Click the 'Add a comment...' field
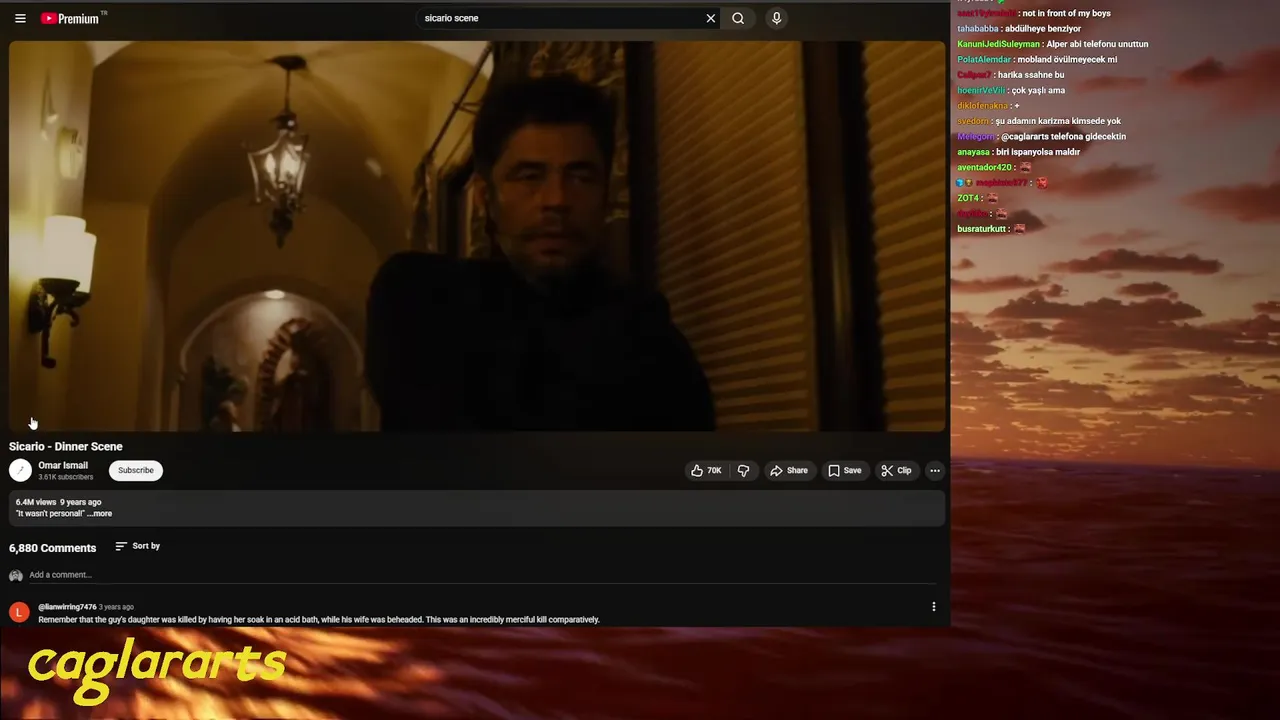Viewport: 1280px width, 720px height. [484, 575]
